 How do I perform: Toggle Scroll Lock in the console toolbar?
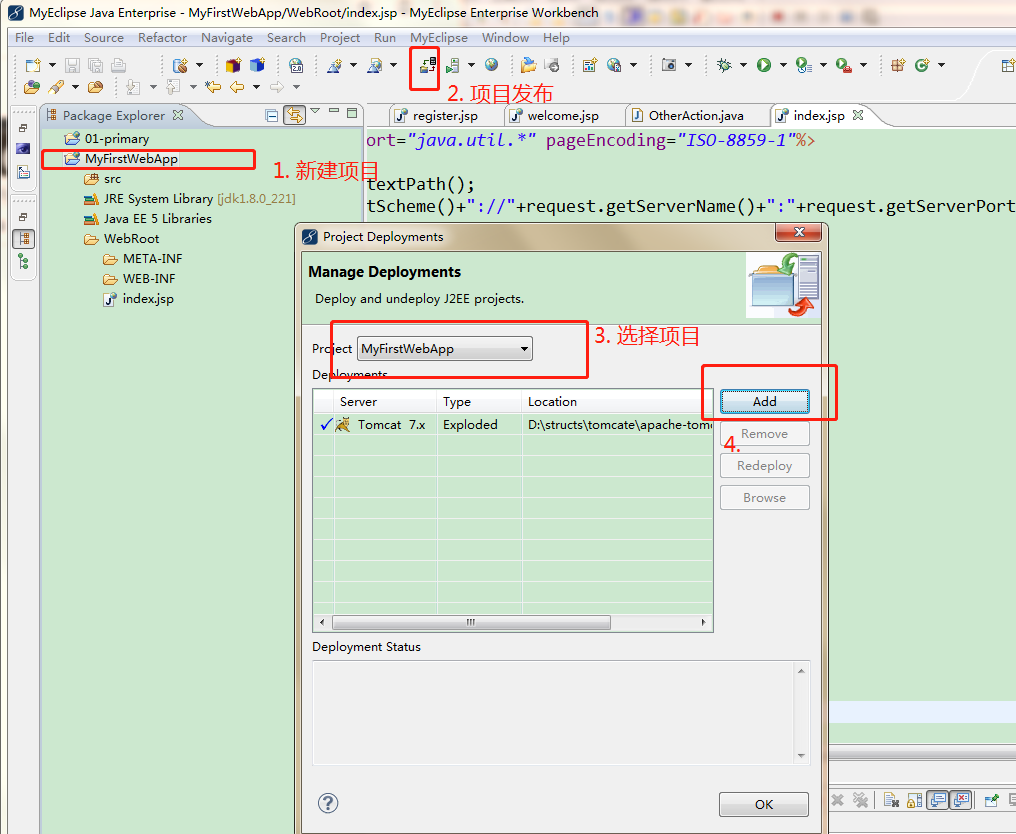tap(914, 801)
